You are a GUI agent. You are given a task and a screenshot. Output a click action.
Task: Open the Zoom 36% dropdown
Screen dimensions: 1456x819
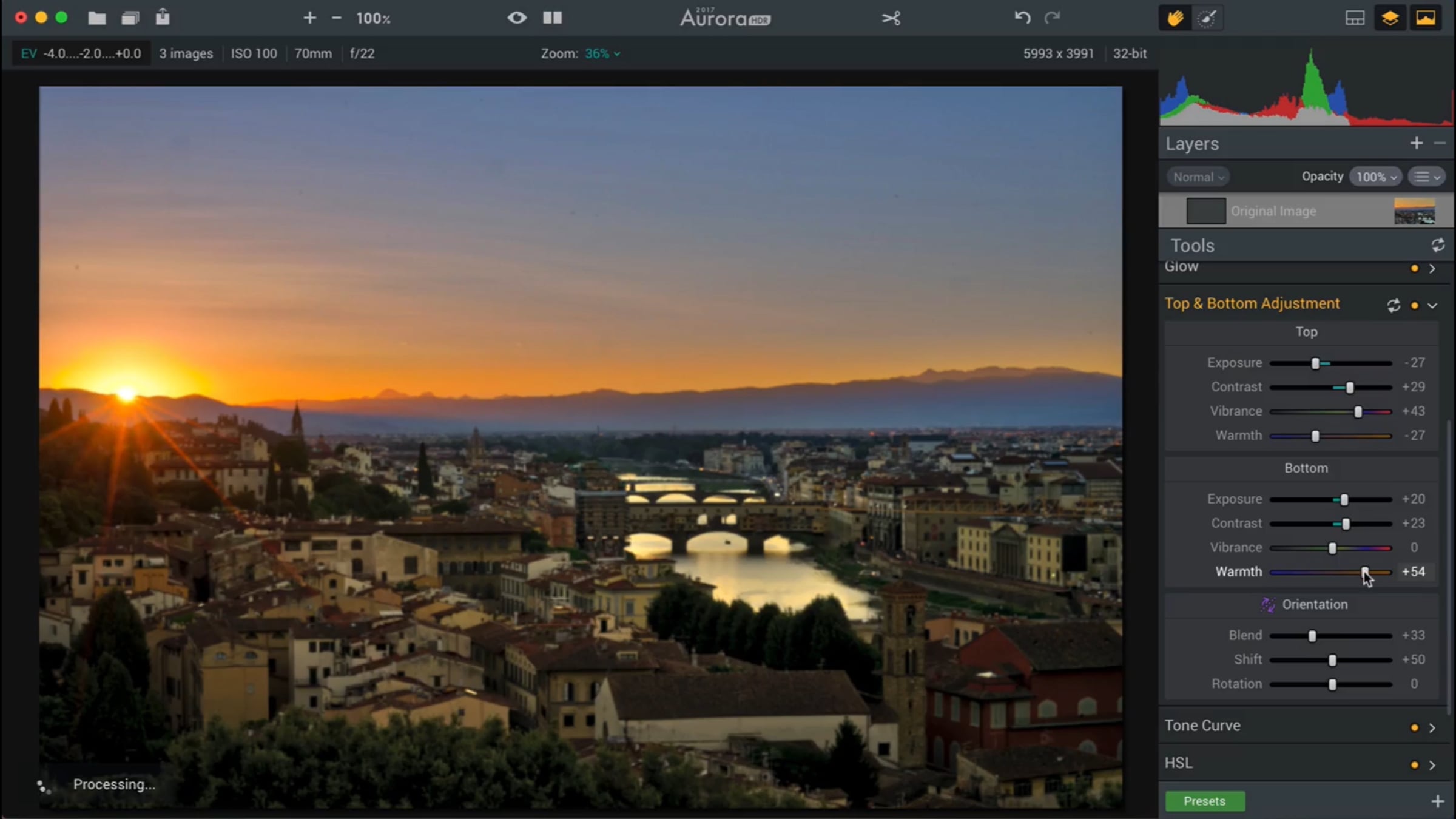click(602, 53)
